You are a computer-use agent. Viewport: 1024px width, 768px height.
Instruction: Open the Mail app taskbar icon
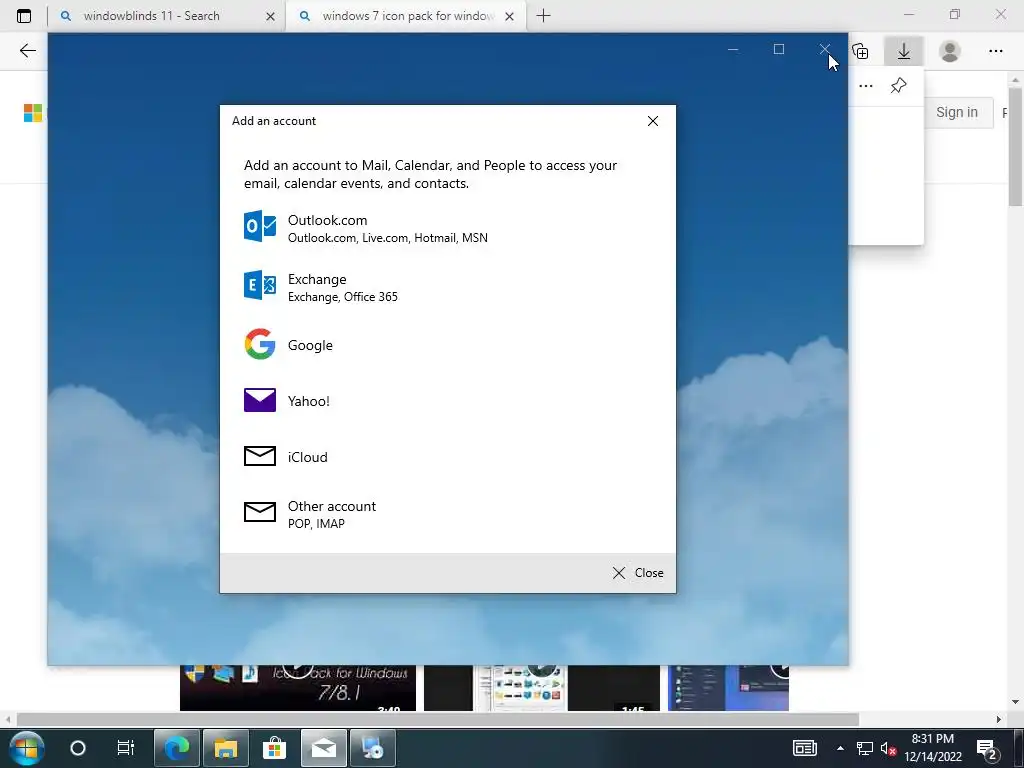click(324, 748)
